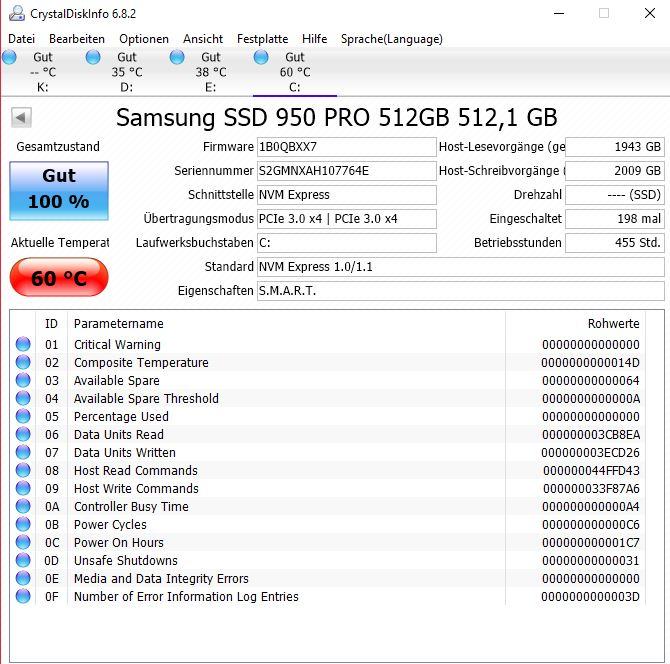Click status orb of Media and Data Integrity Errors
Viewport: 670px width, 664px height.
[x=23, y=578]
